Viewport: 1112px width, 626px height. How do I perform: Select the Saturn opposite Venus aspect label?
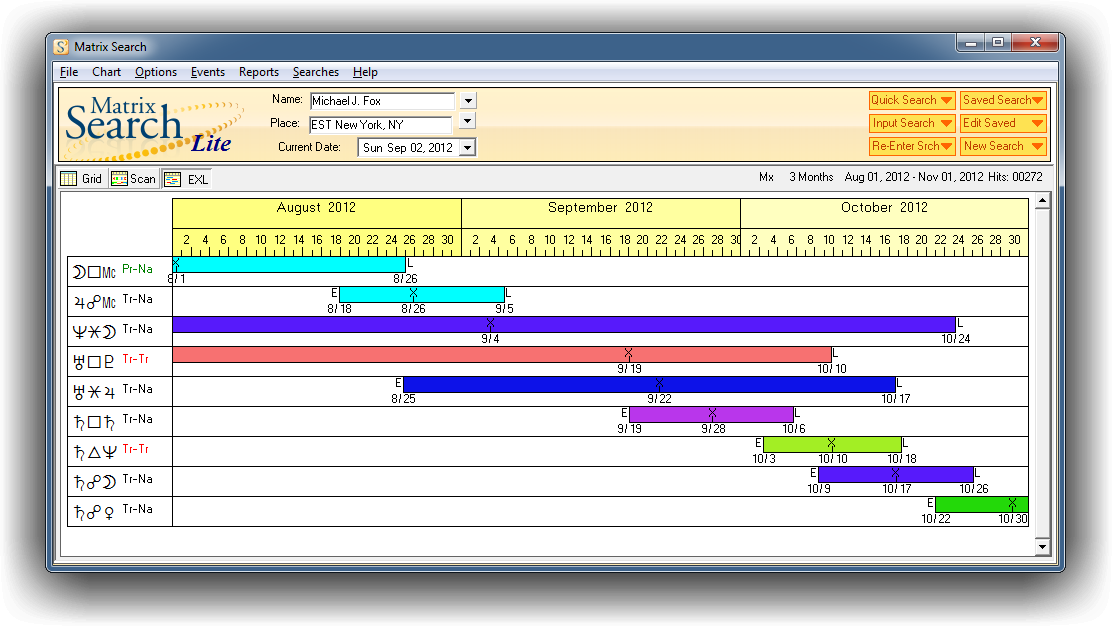pos(111,511)
